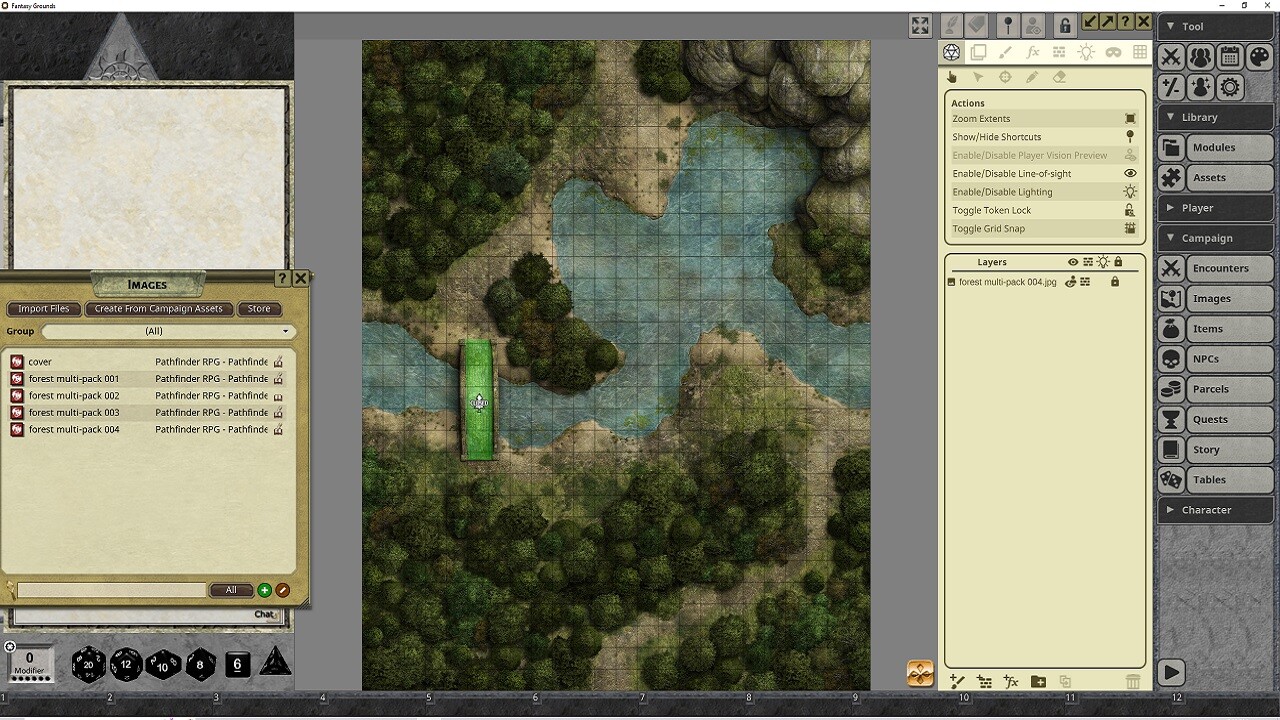Open the effects (fx) tool in the image toolbar
The height and width of the screenshot is (720, 1280).
coord(1033,53)
